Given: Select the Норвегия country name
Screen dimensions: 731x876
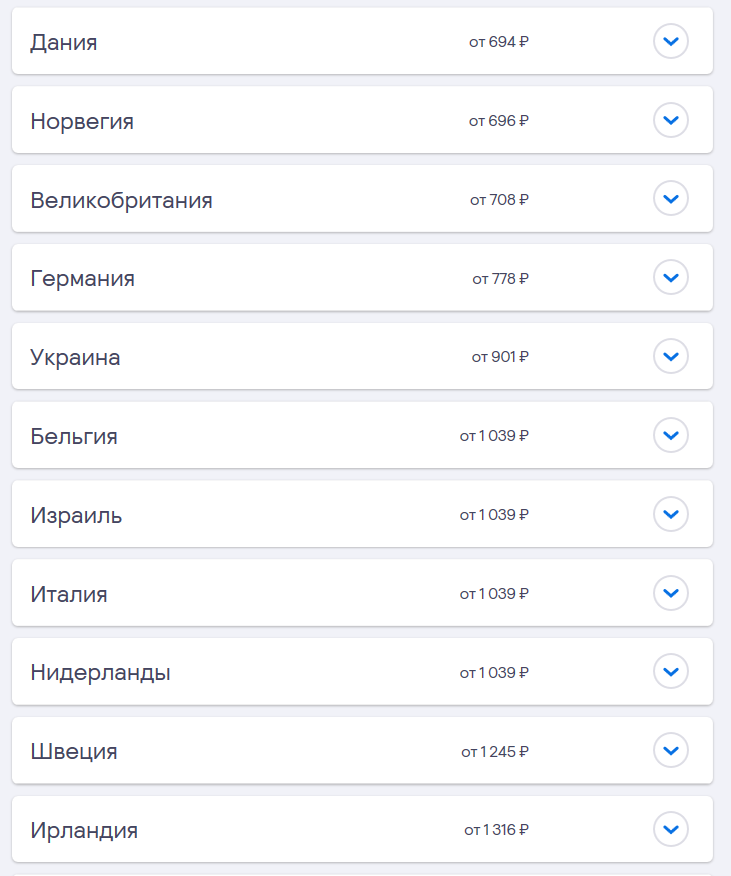Looking at the screenshot, I should pos(79,120).
